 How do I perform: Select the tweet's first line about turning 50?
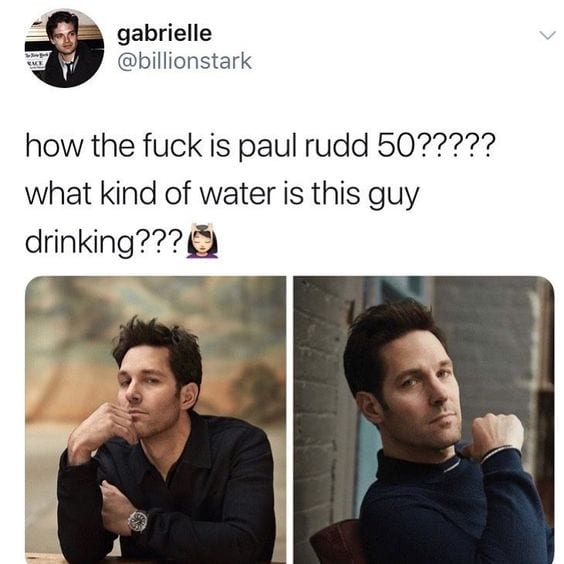click(x=260, y=146)
